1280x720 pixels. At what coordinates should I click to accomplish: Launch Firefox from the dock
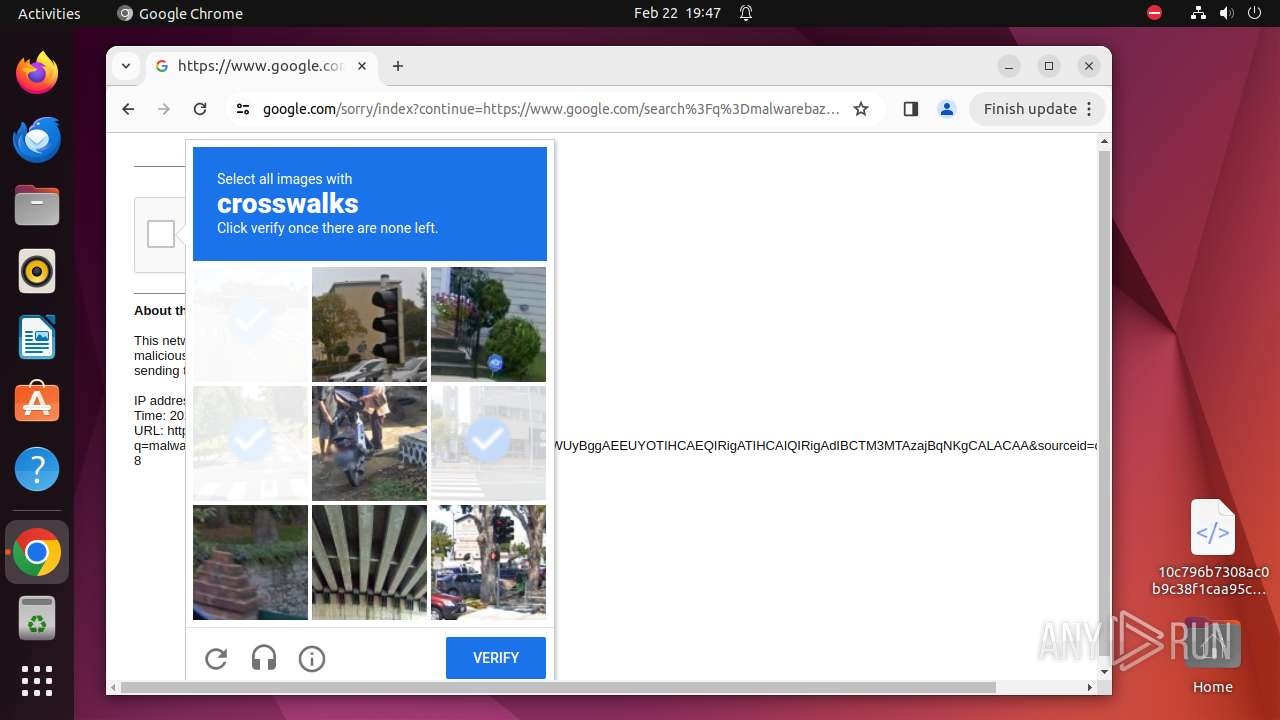tap(37, 73)
